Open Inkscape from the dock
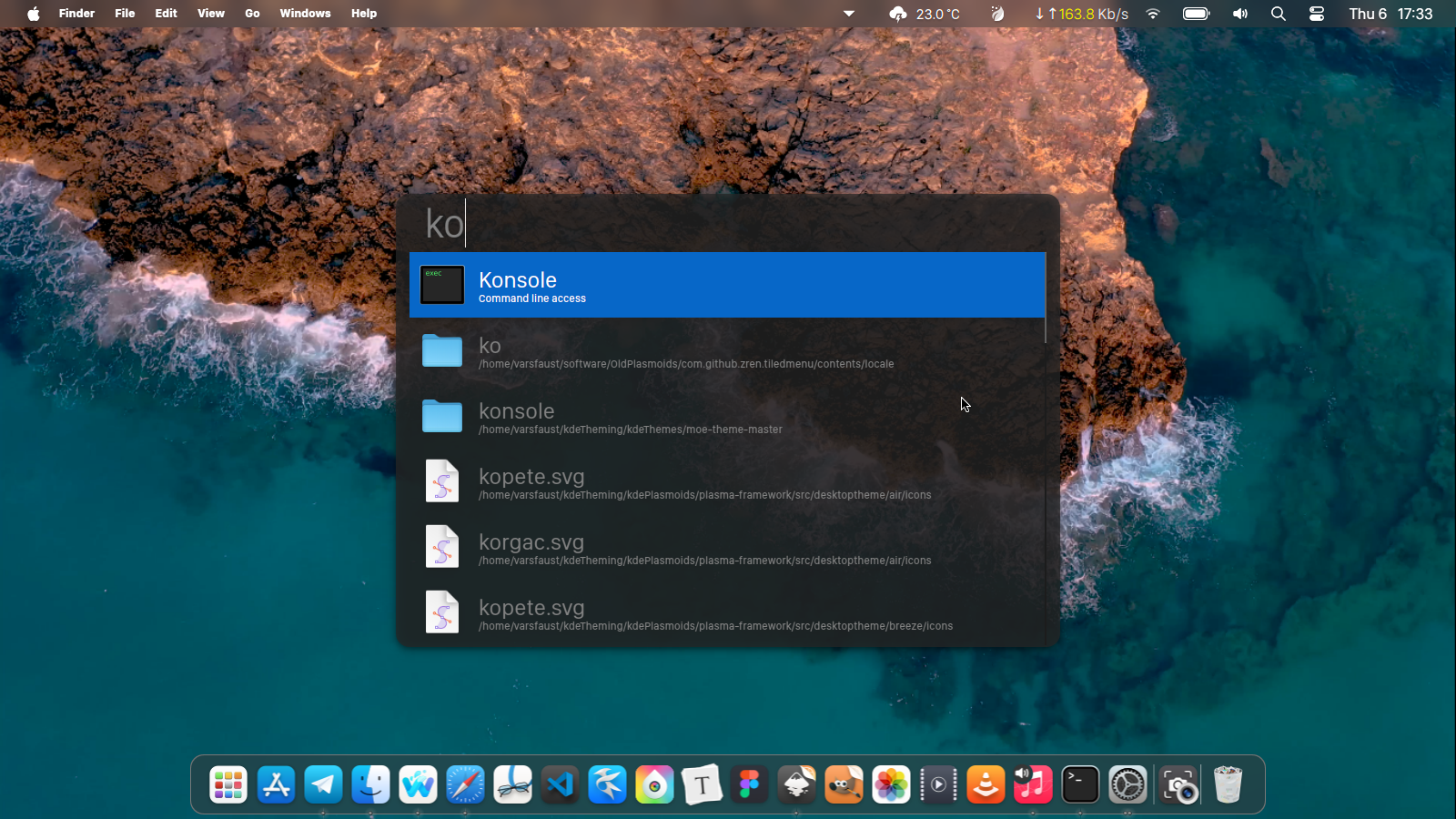The height and width of the screenshot is (819, 1456). (796, 784)
